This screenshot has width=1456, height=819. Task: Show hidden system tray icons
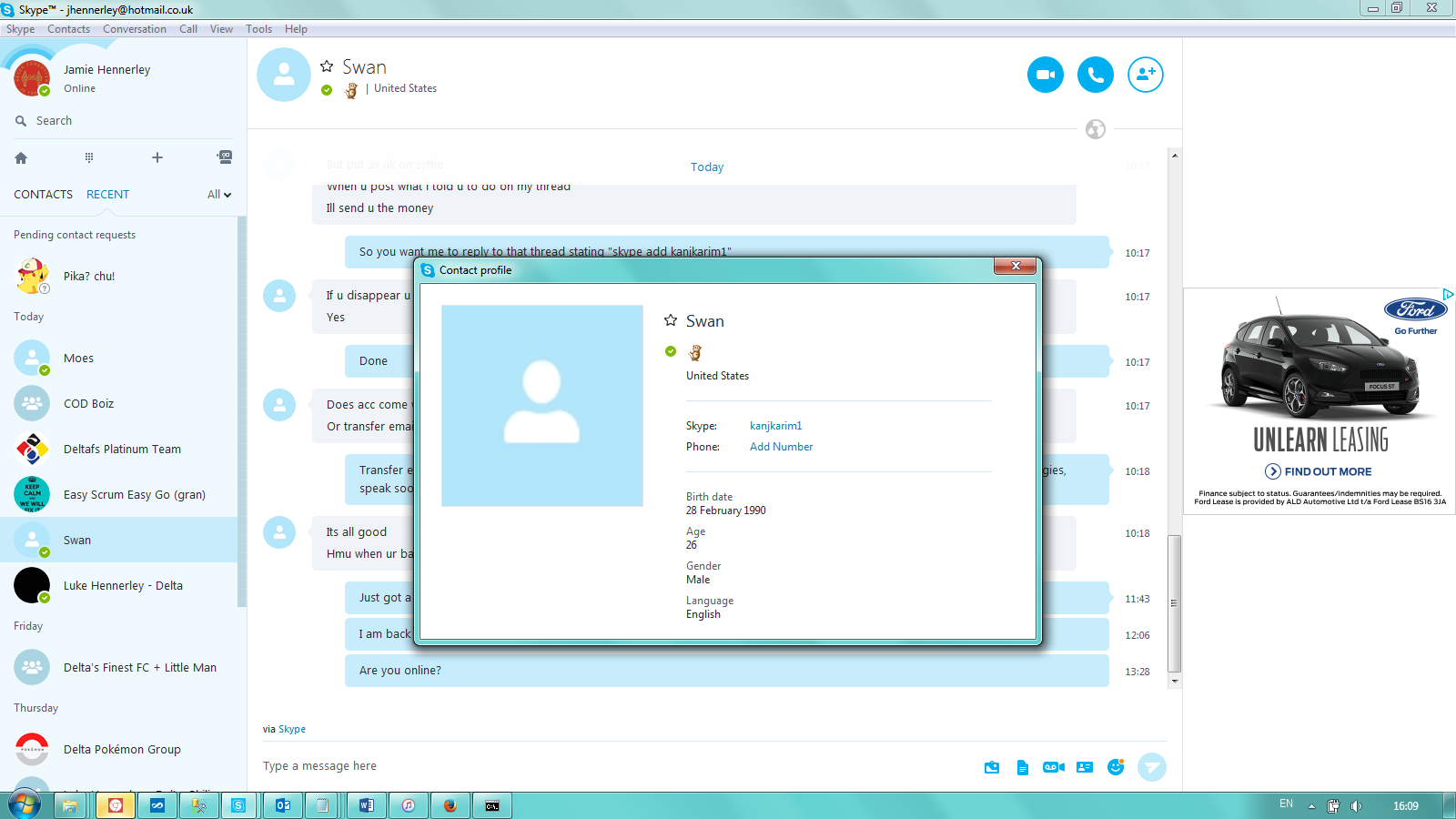[x=1311, y=805]
